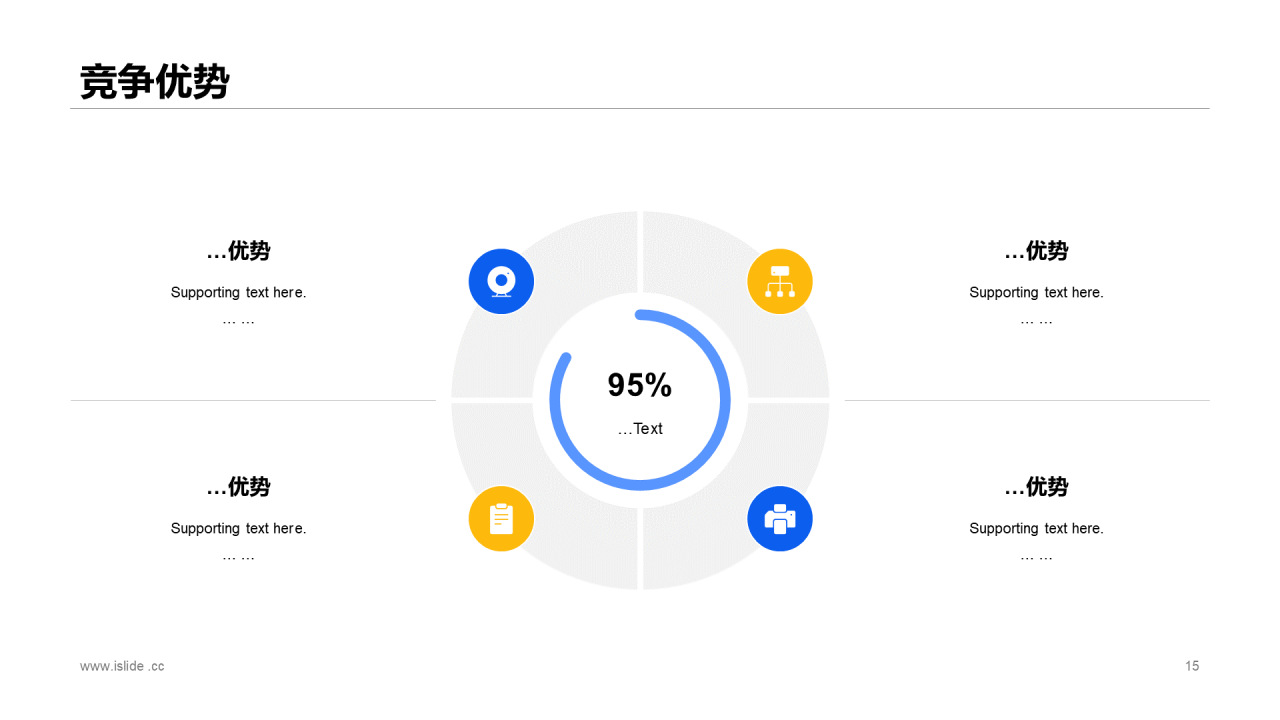This screenshot has height=720, width=1280.
Task: Click Supporting text here near the org chart icon
Action: coord(1036,293)
